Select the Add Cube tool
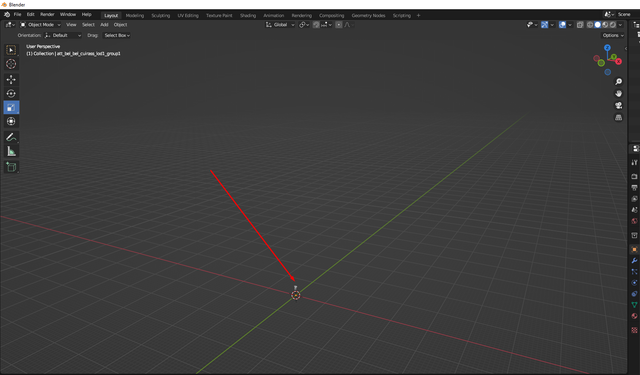640x375 pixels. point(11,167)
